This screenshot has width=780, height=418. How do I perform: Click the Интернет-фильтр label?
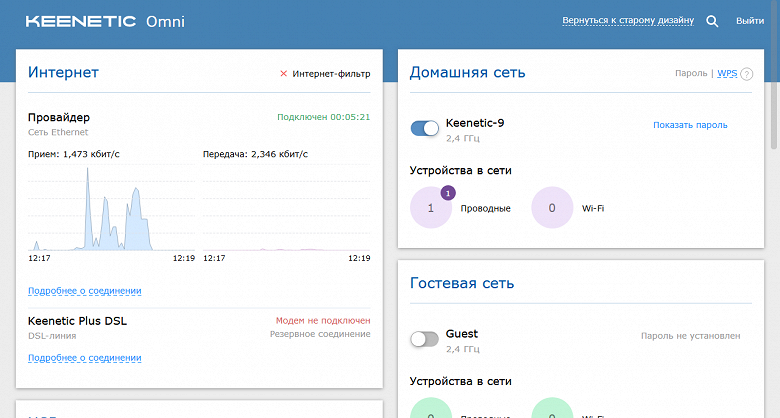(331, 74)
